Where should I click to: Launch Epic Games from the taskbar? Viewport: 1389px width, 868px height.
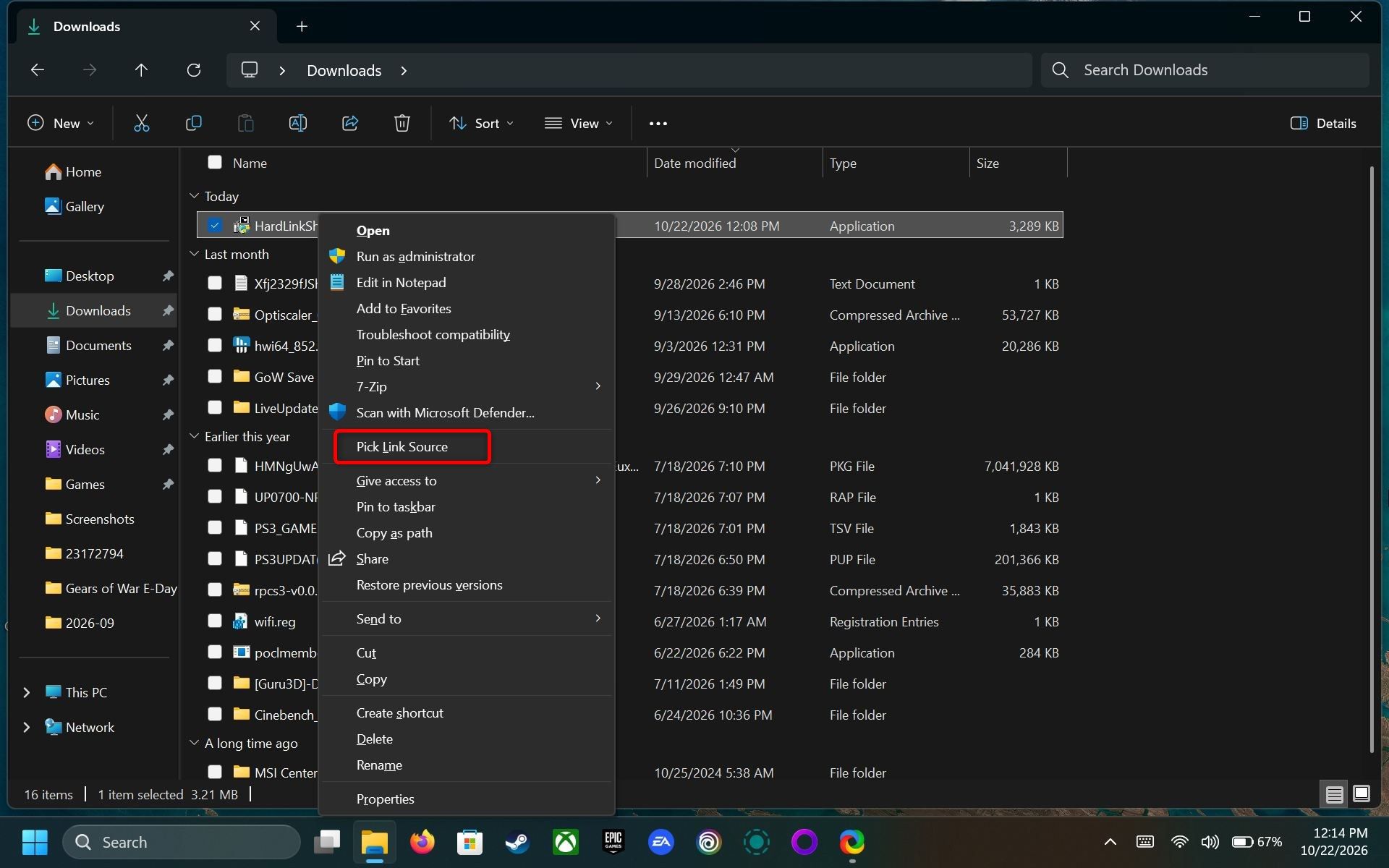tap(613, 842)
